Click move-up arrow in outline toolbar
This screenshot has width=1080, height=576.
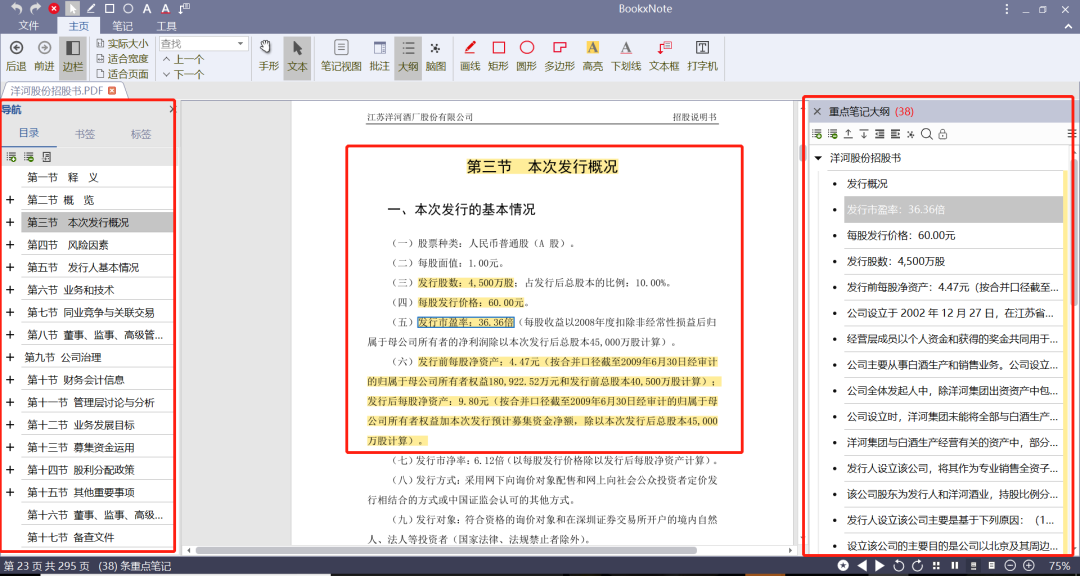[x=848, y=134]
